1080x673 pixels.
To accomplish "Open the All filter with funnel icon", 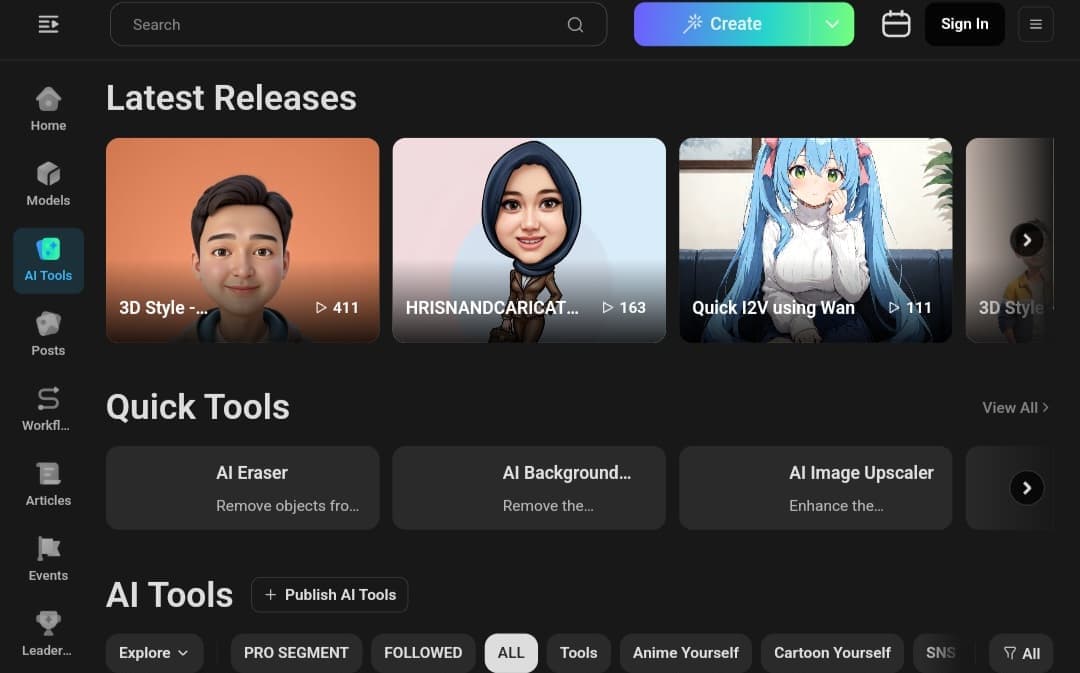I will point(1021,652).
